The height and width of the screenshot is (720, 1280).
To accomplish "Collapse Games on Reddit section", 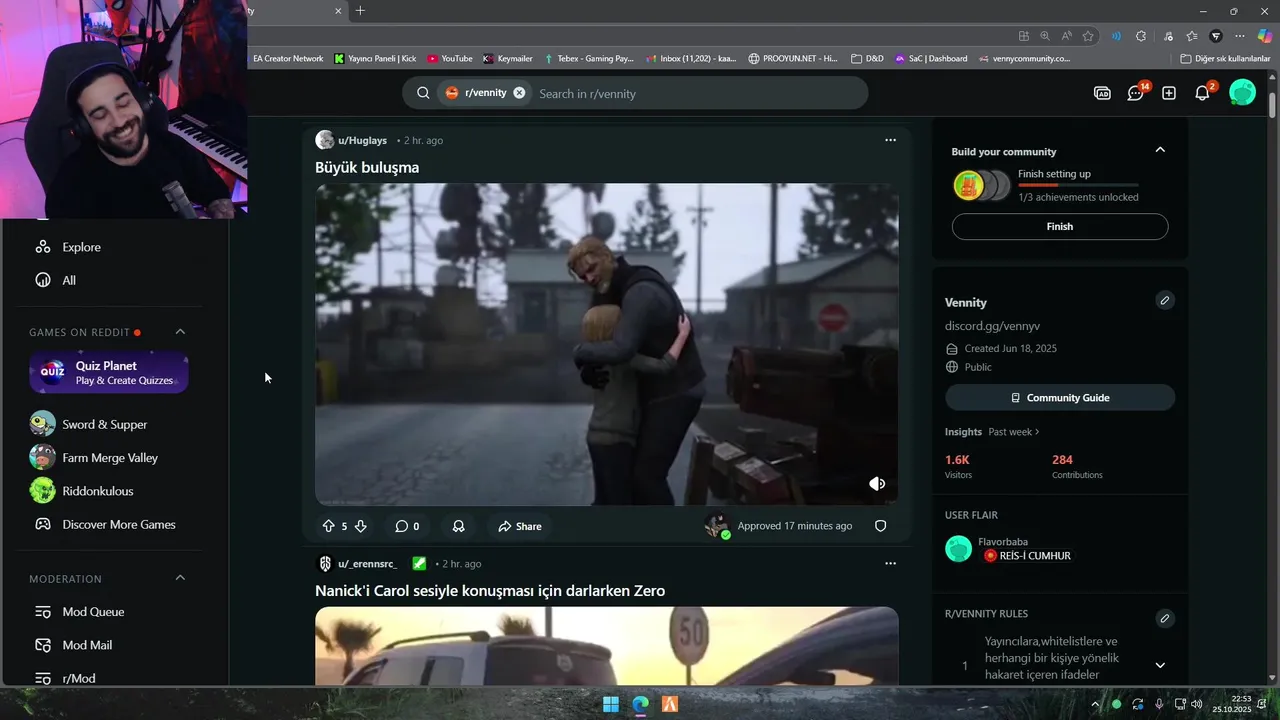I will [x=181, y=332].
